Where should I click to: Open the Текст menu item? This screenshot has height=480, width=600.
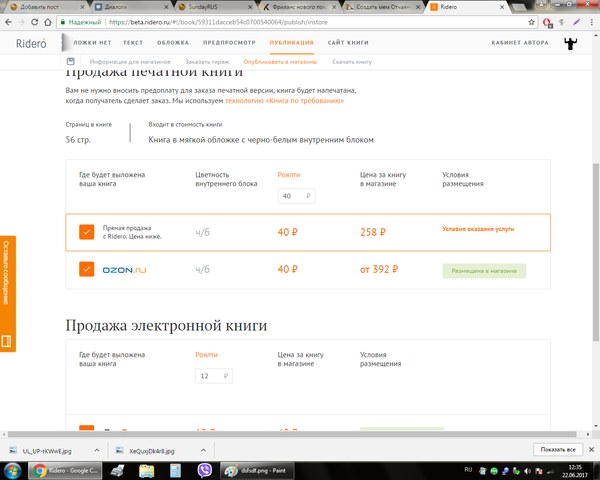coord(133,42)
